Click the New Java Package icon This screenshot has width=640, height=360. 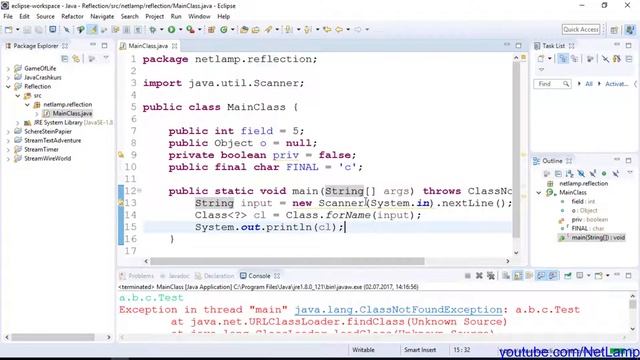click(211, 29)
